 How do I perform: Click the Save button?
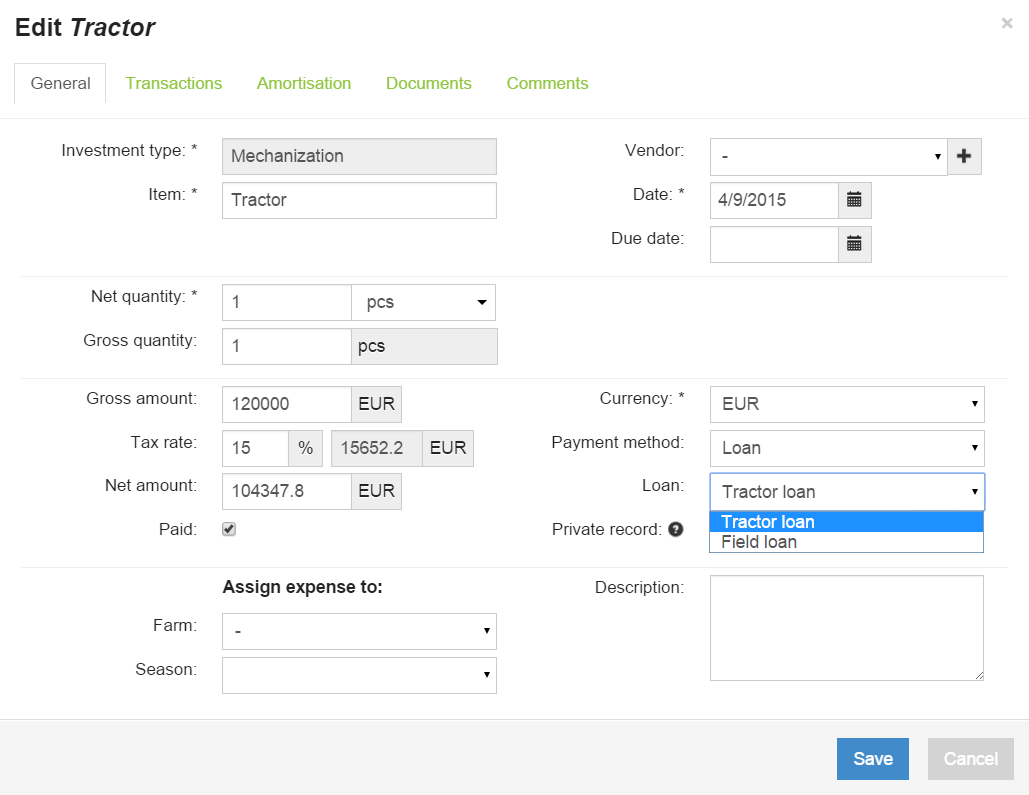tap(872, 758)
